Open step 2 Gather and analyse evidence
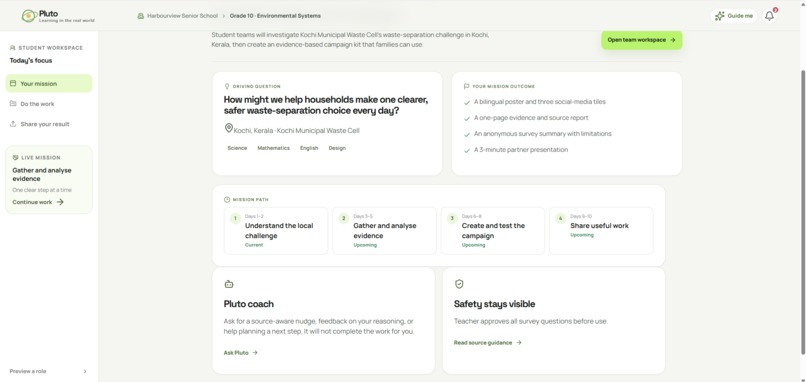This screenshot has height=382, width=806. (x=384, y=231)
